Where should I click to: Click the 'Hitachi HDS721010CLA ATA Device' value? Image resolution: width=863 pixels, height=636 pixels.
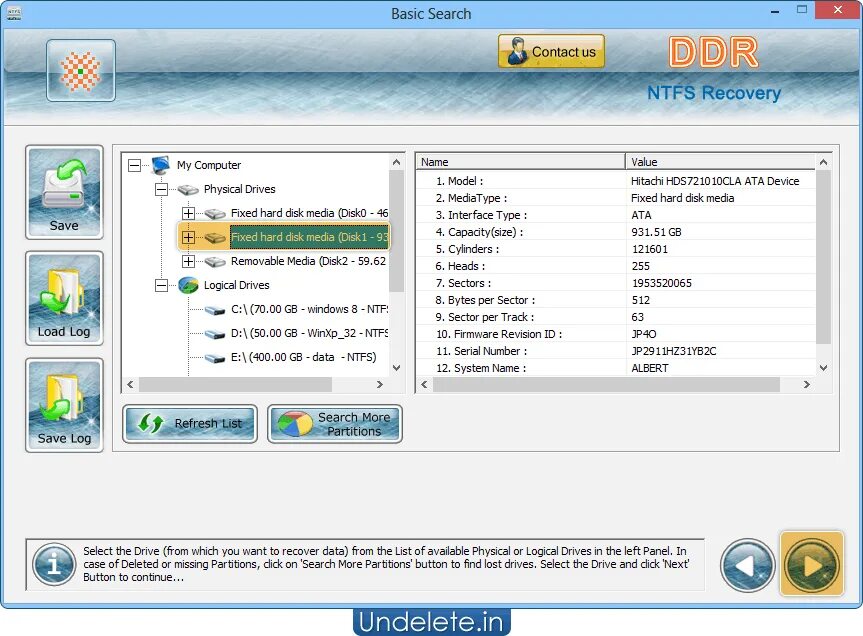pos(715,181)
